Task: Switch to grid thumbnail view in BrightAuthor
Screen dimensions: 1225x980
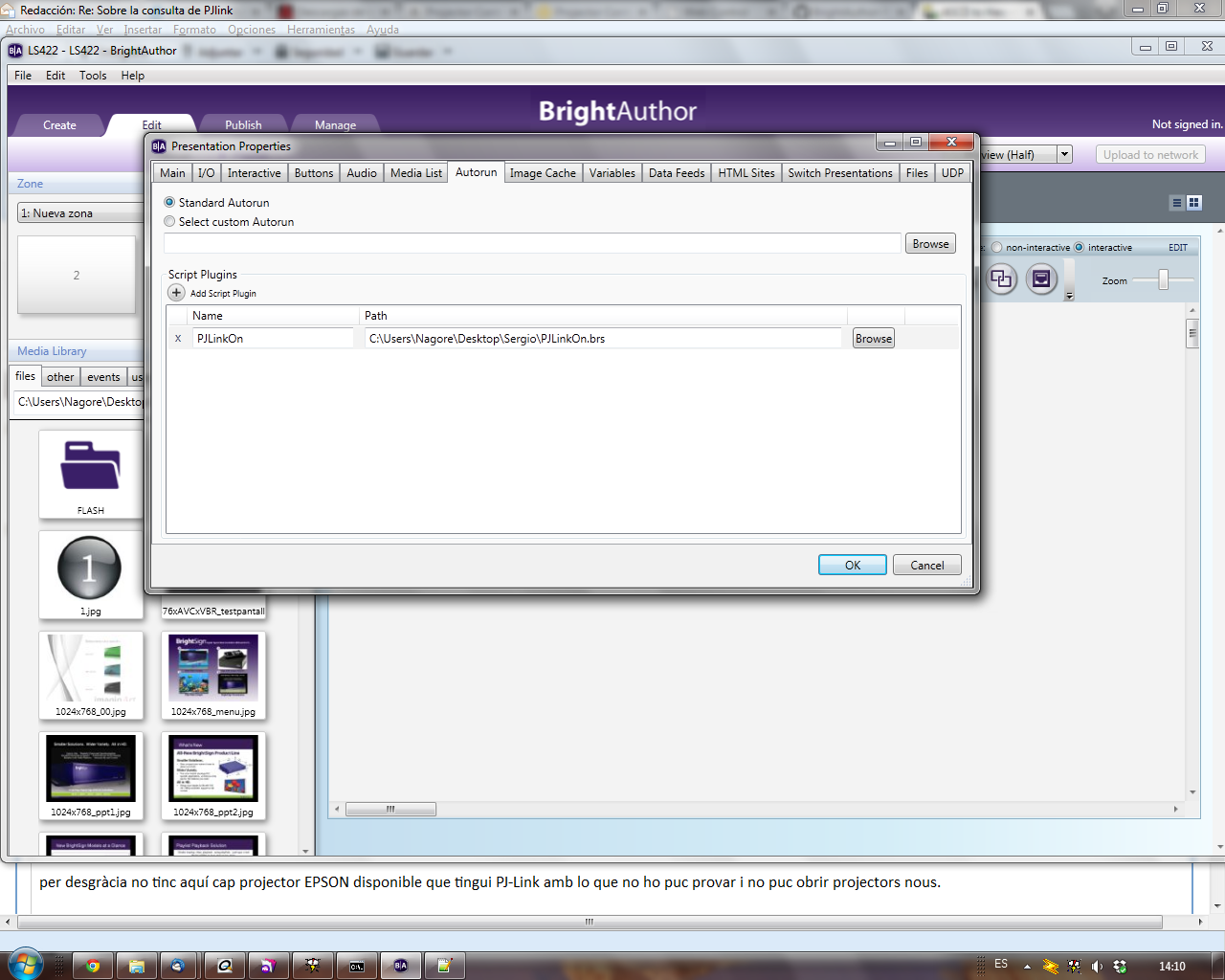Action: [1194, 203]
